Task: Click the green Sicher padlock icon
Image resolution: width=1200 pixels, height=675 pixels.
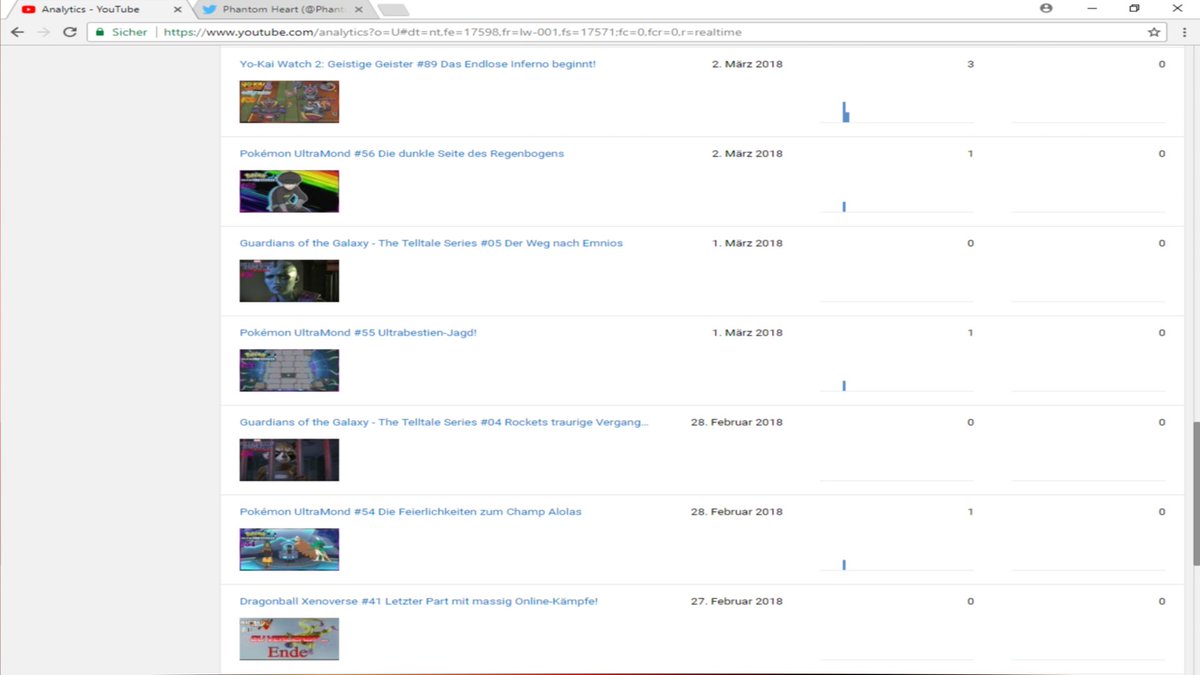Action: 99,32
